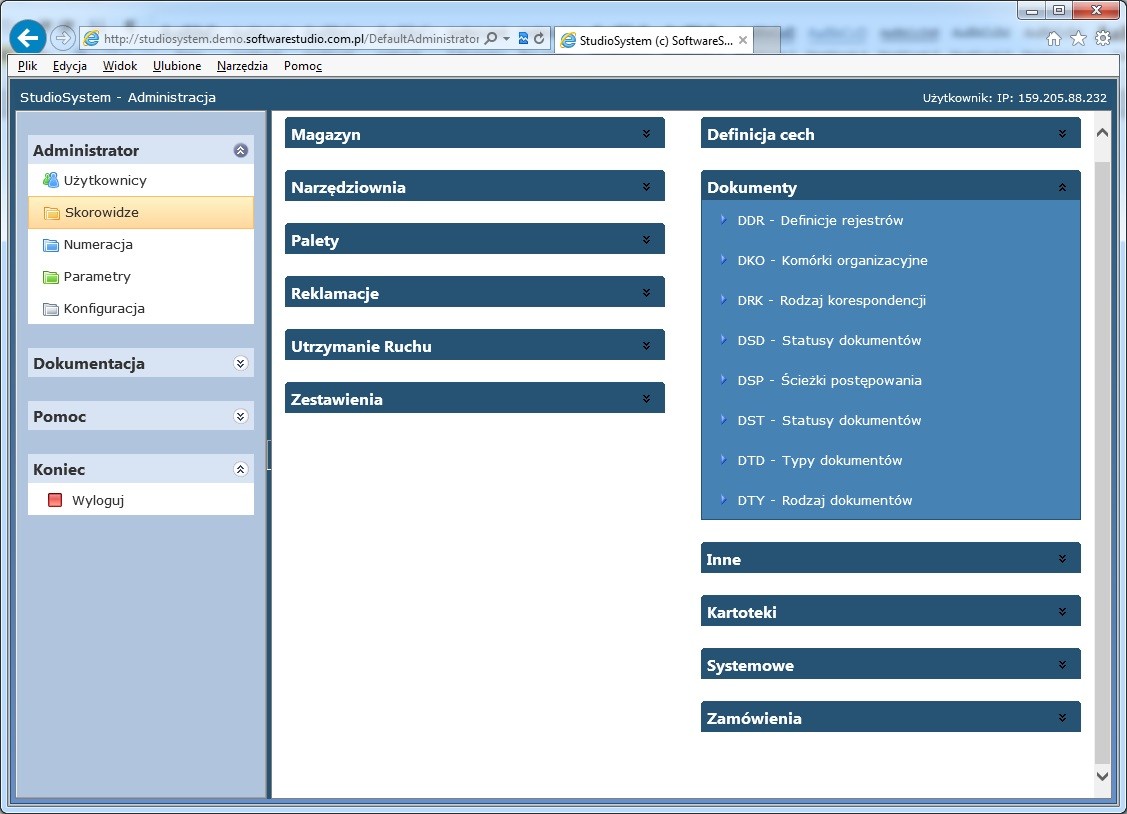Expand the Utrzymanie Ruchu panel chevron
This screenshot has height=814, width=1127.
pyautogui.click(x=646, y=346)
